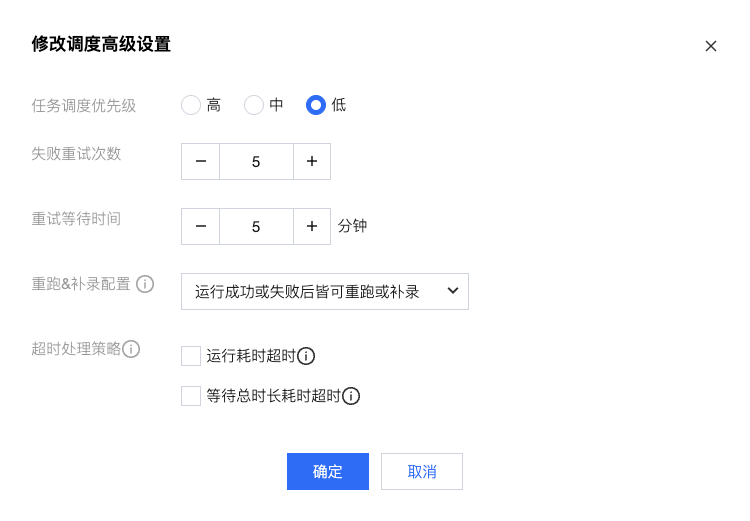Click info icon after 运行耗时超时
This screenshot has height=521, width=750.
pyautogui.click(x=306, y=356)
